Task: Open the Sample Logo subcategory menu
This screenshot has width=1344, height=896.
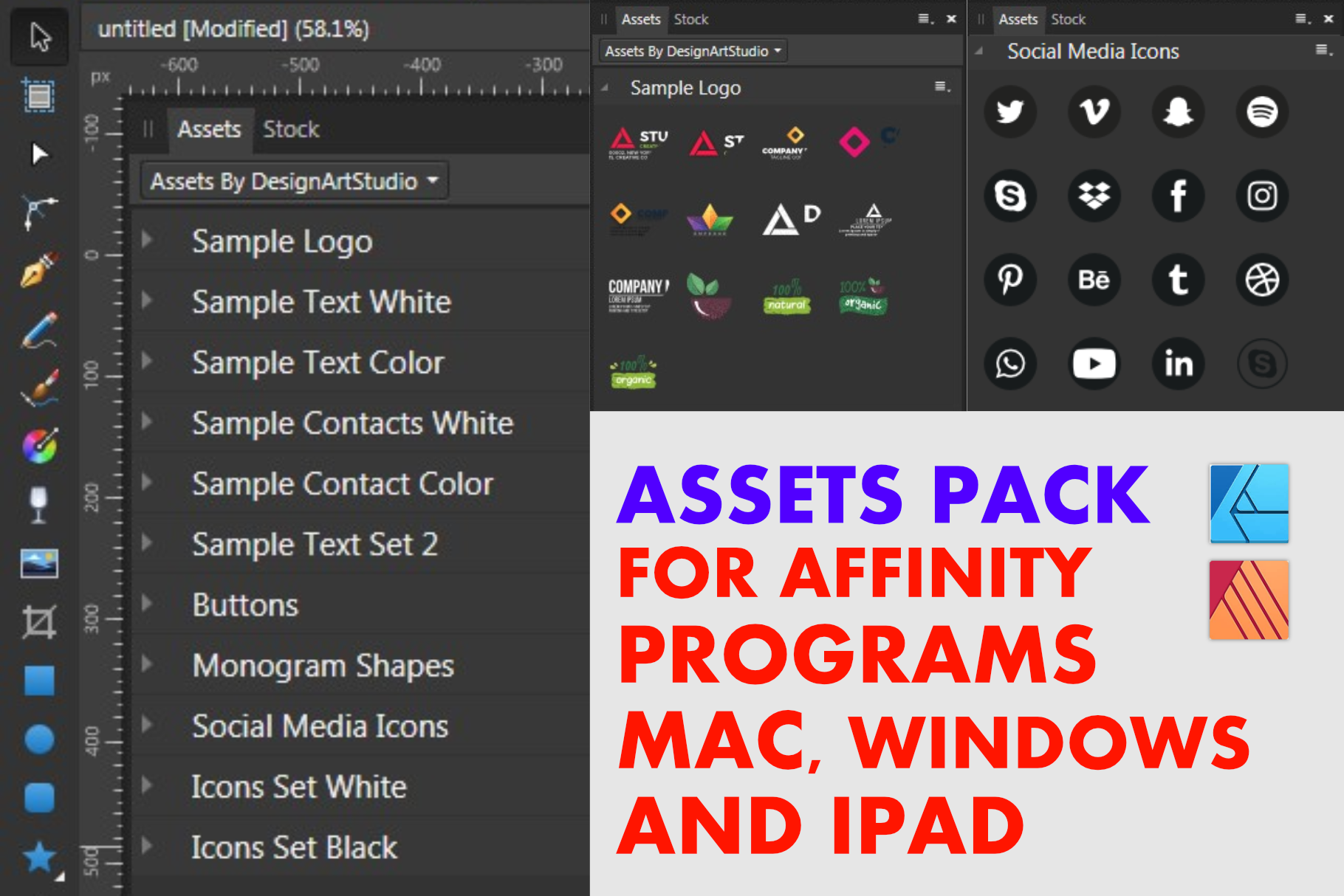Action: click(941, 87)
